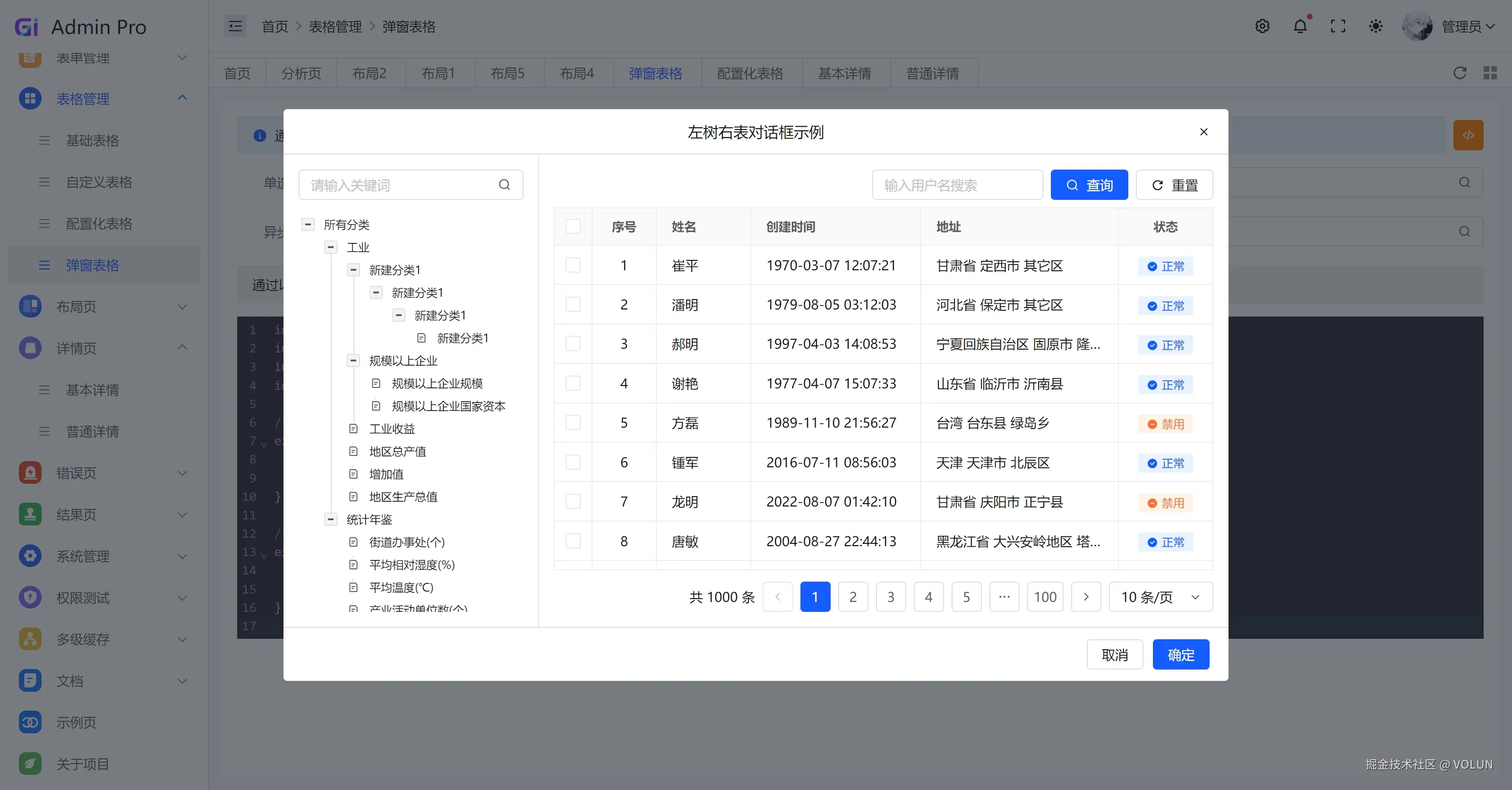
Task: Check the select-all header checkbox
Action: (573, 226)
